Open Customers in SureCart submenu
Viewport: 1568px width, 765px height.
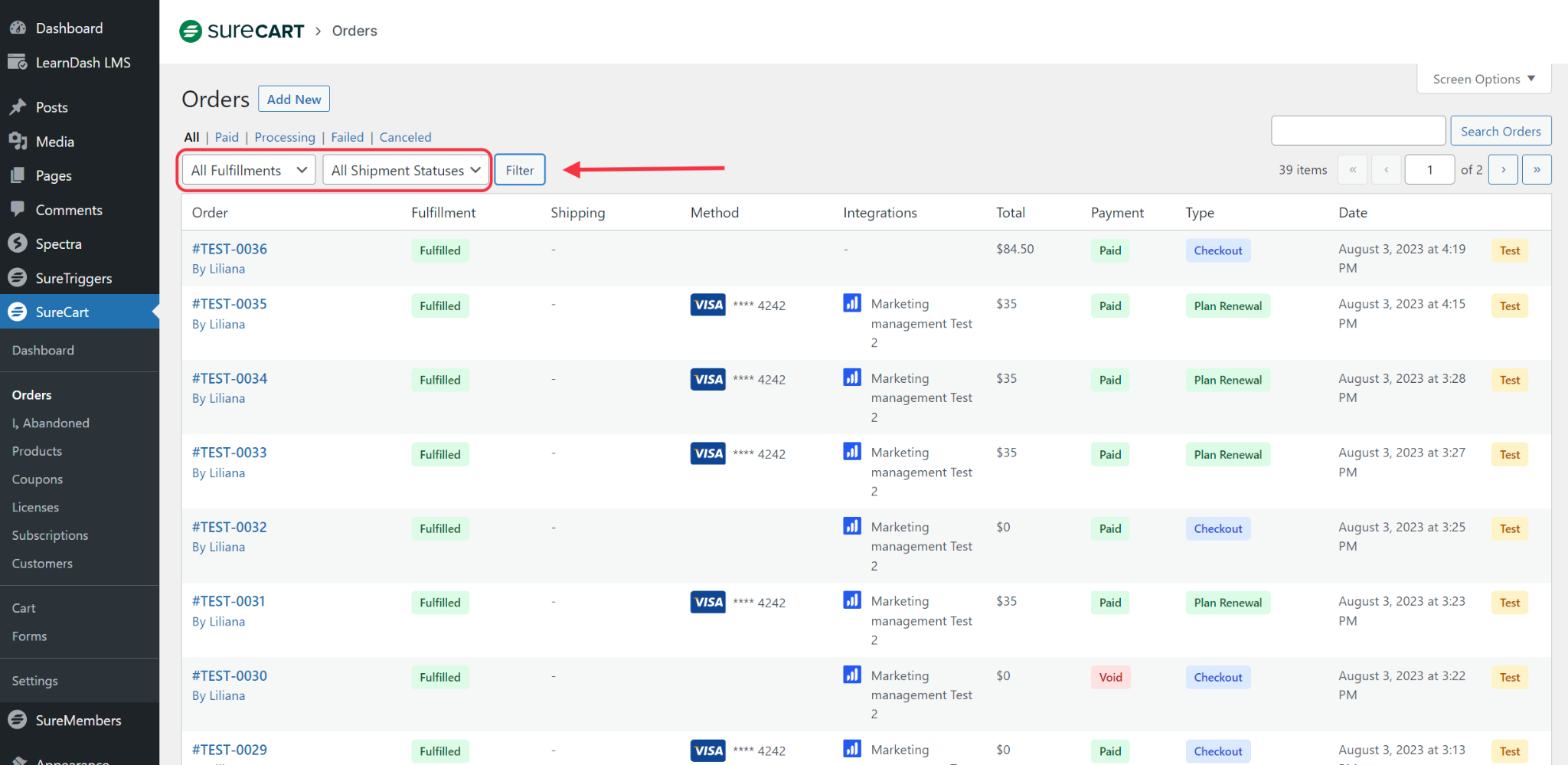42,564
